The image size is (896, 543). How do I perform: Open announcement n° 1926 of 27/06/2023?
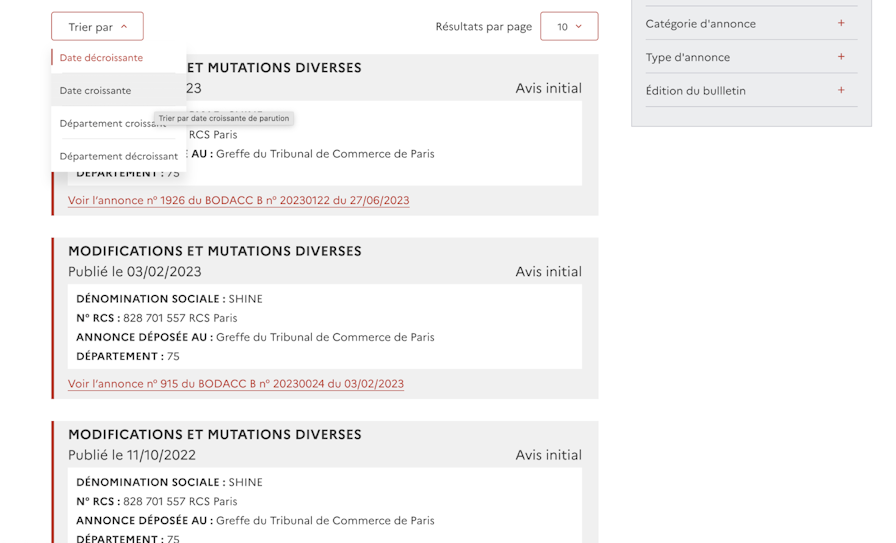pyautogui.click(x=239, y=201)
